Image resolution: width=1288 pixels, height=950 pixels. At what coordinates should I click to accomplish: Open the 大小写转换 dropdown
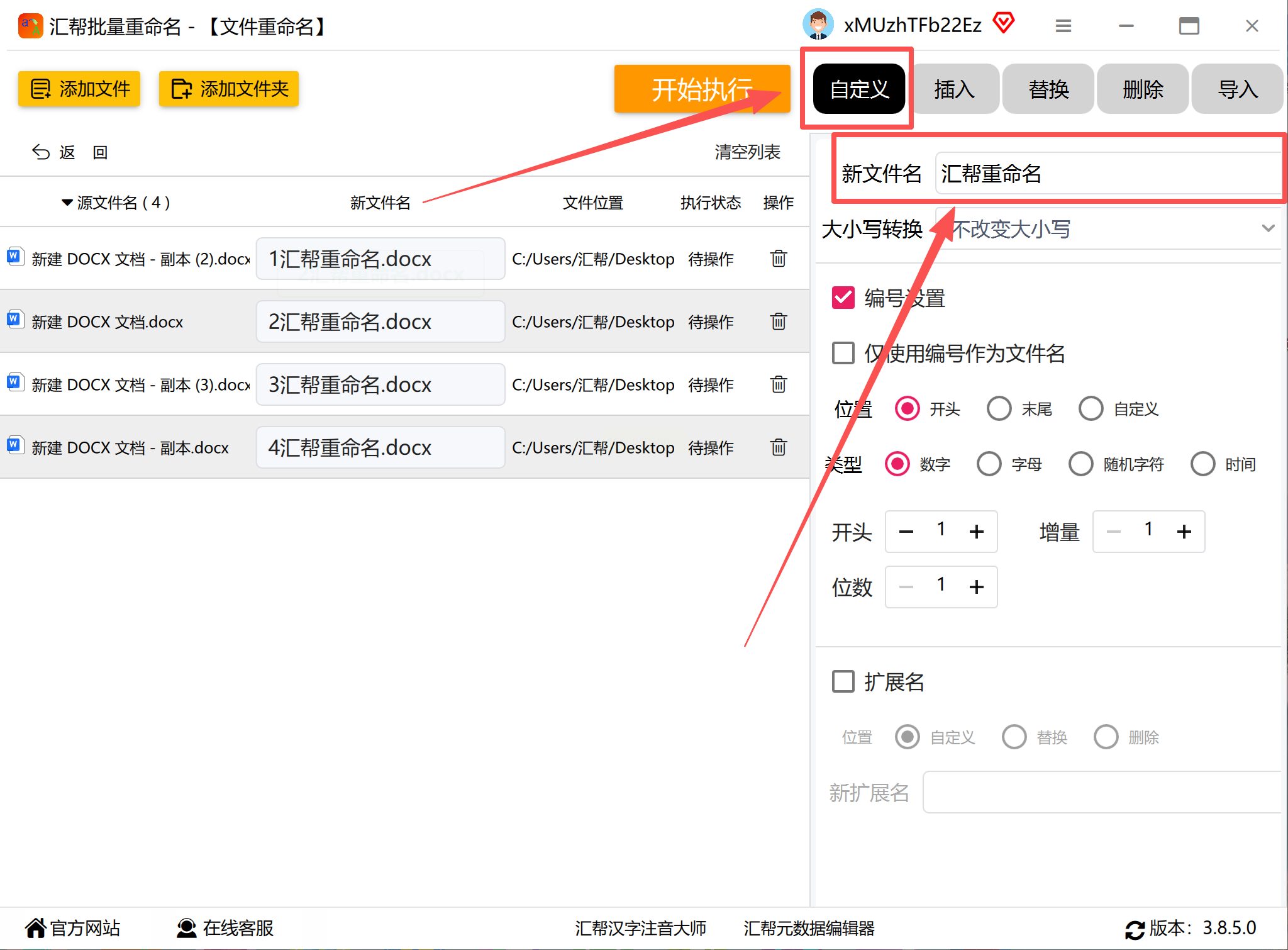pos(1107,229)
